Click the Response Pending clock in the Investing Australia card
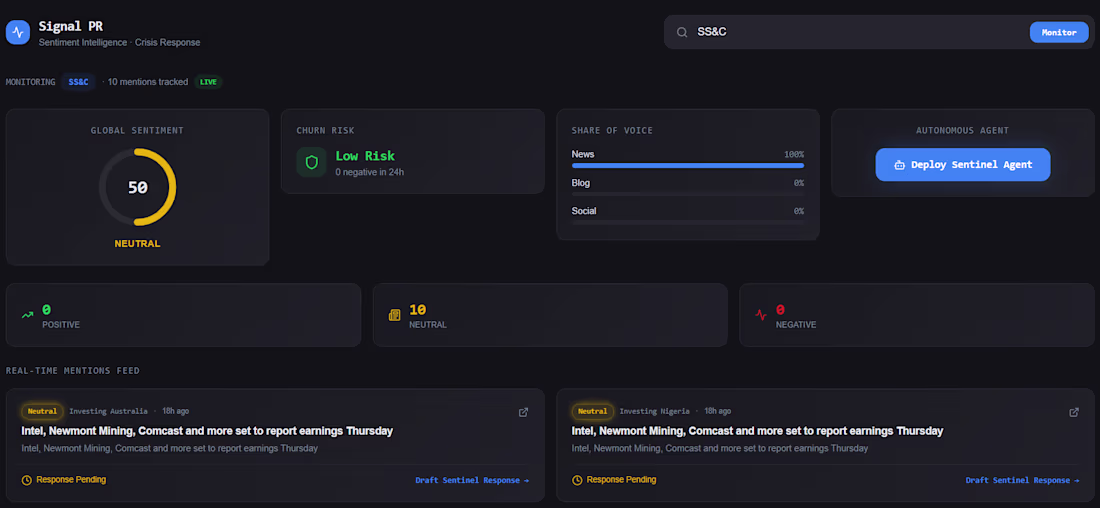Screen dimensions: 1100x508 27,480
